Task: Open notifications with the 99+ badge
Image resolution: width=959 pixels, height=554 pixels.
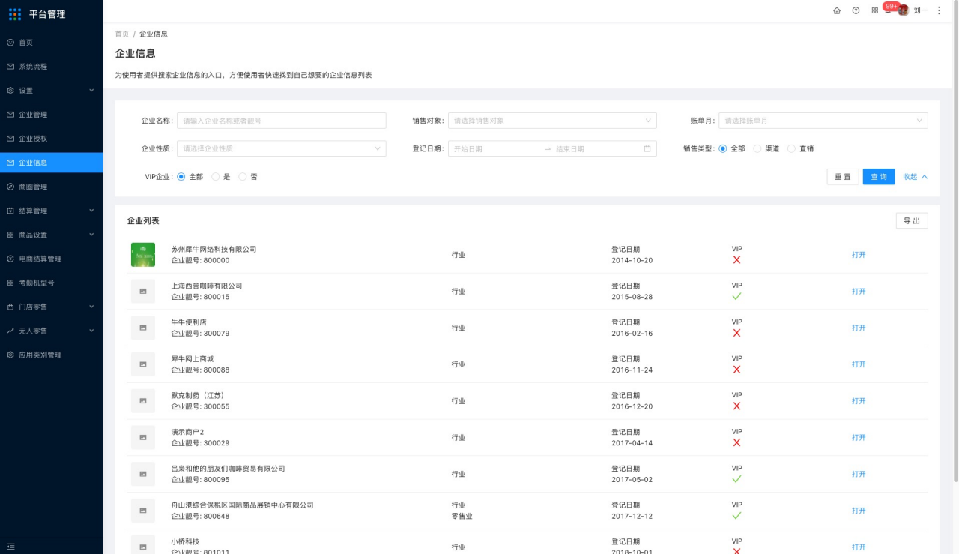Action: click(889, 8)
